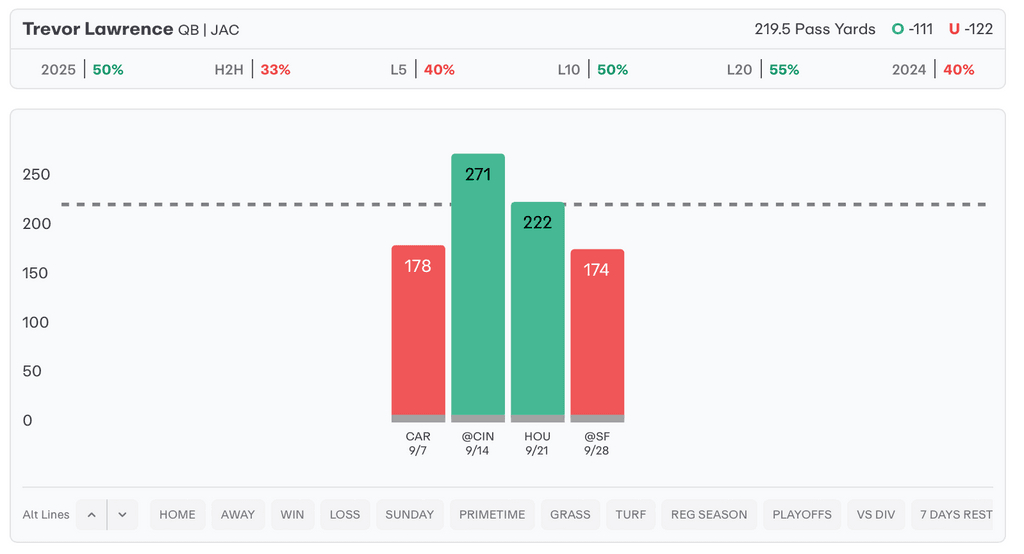Enable the WIN filter chip

[292, 515]
